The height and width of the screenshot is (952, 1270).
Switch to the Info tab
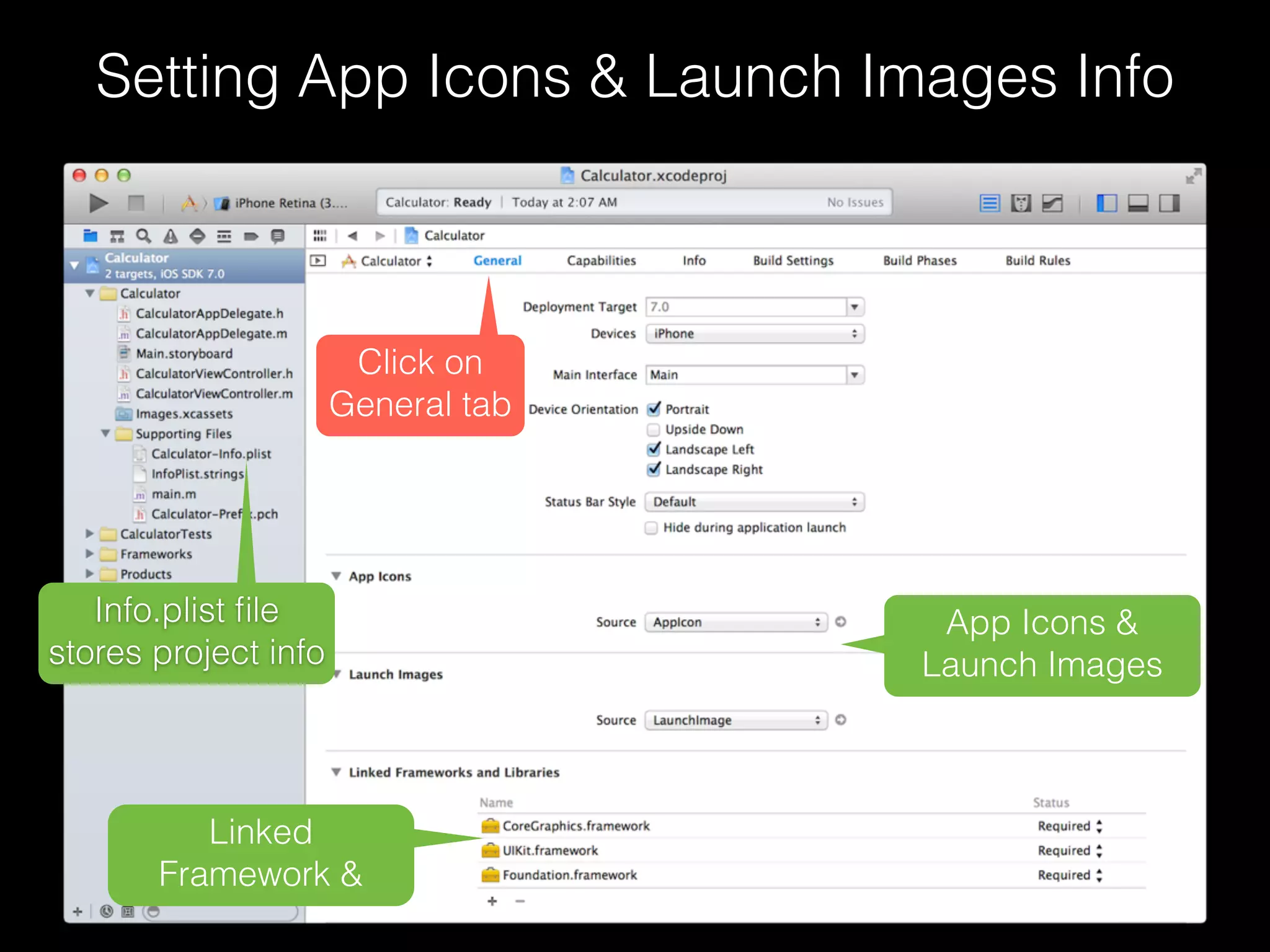click(695, 261)
